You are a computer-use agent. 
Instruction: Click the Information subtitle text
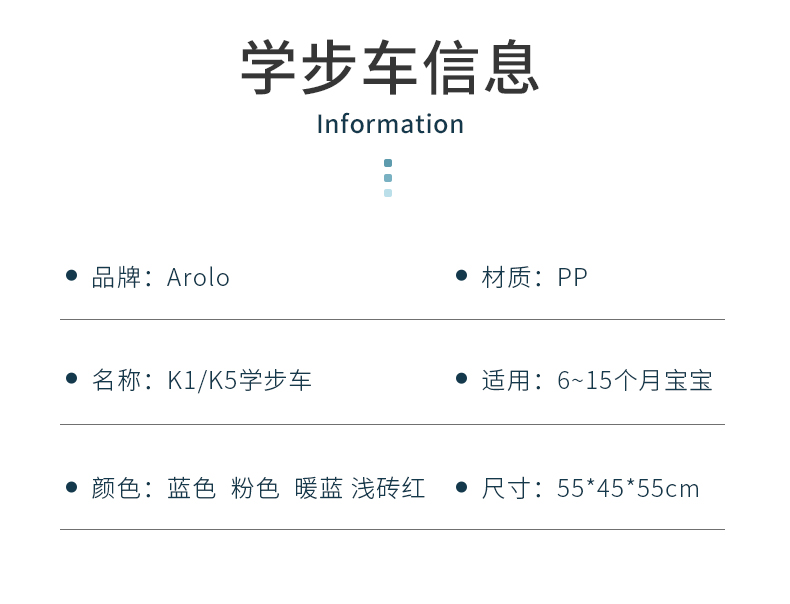pyautogui.click(x=390, y=124)
